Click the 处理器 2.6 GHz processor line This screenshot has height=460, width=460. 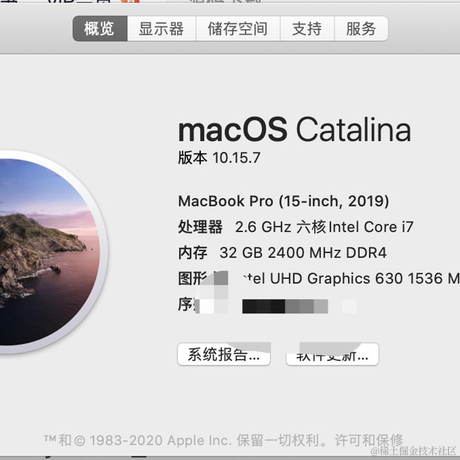tap(296, 227)
